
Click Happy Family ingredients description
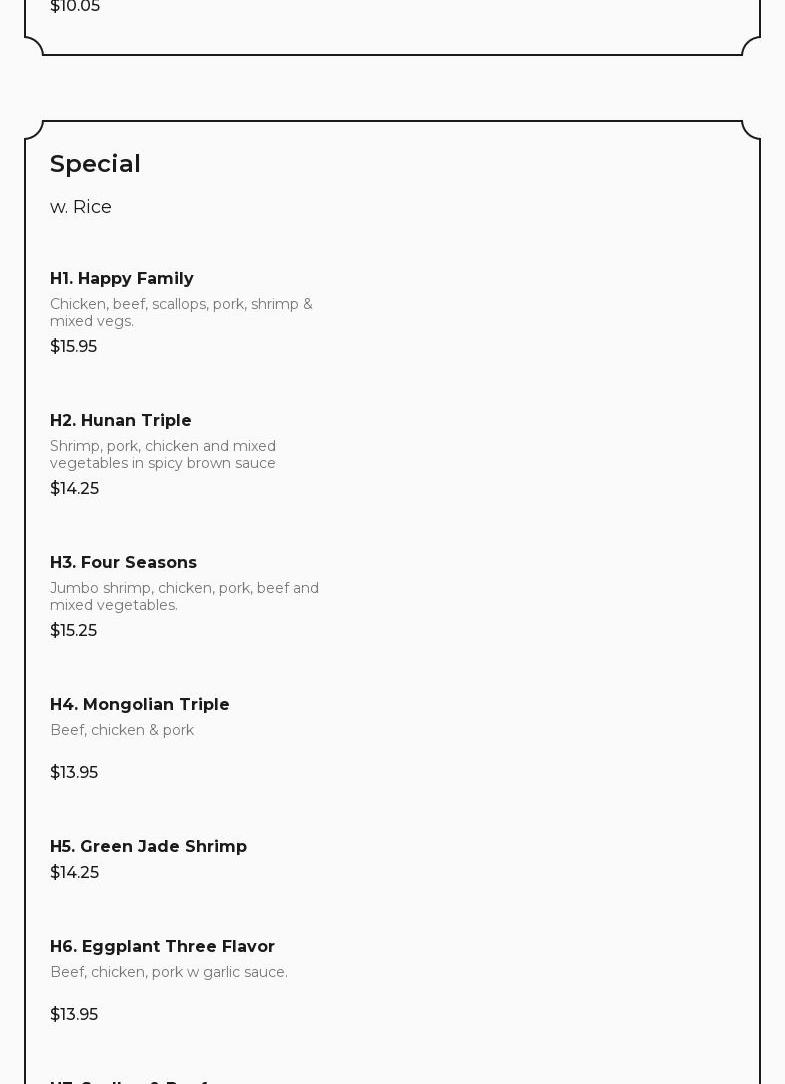point(181,312)
